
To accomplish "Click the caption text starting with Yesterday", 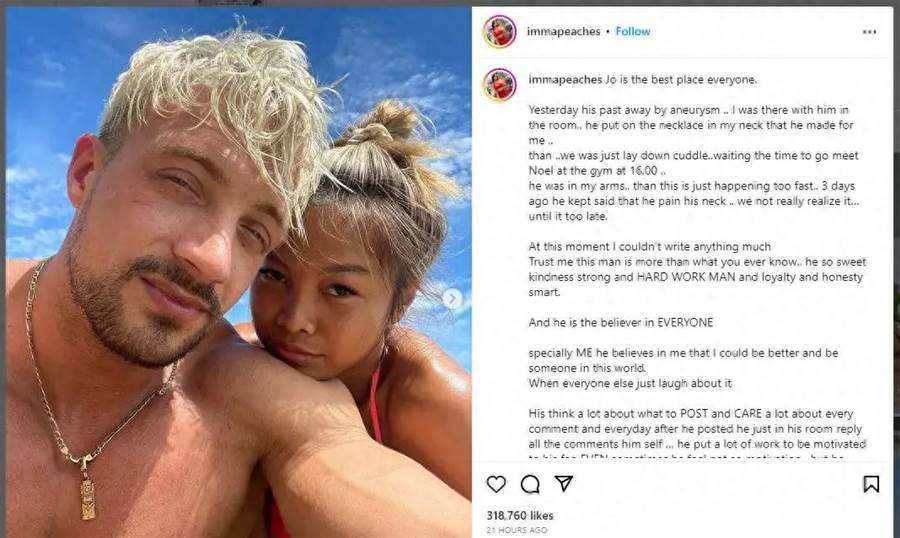I will point(691,162).
